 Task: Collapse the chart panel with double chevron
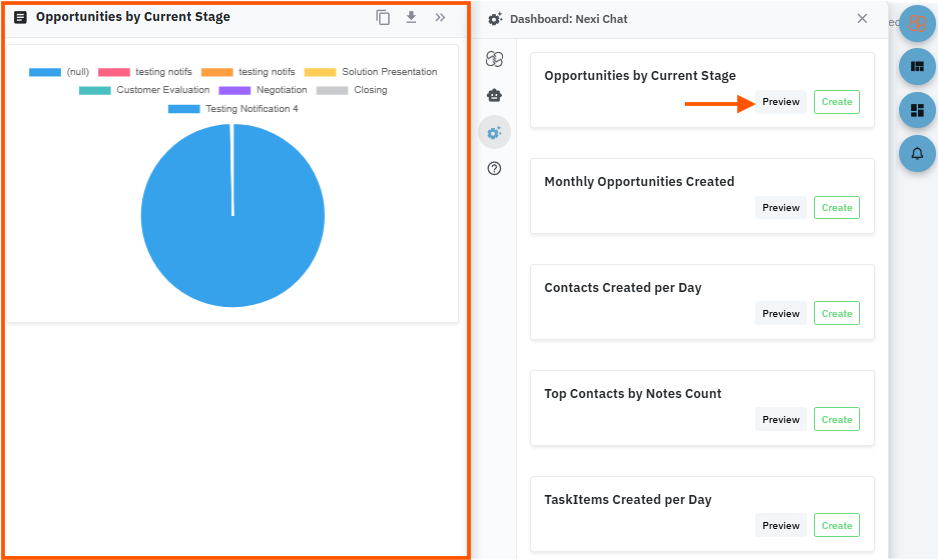pyautogui.click(x=440, y=17)
